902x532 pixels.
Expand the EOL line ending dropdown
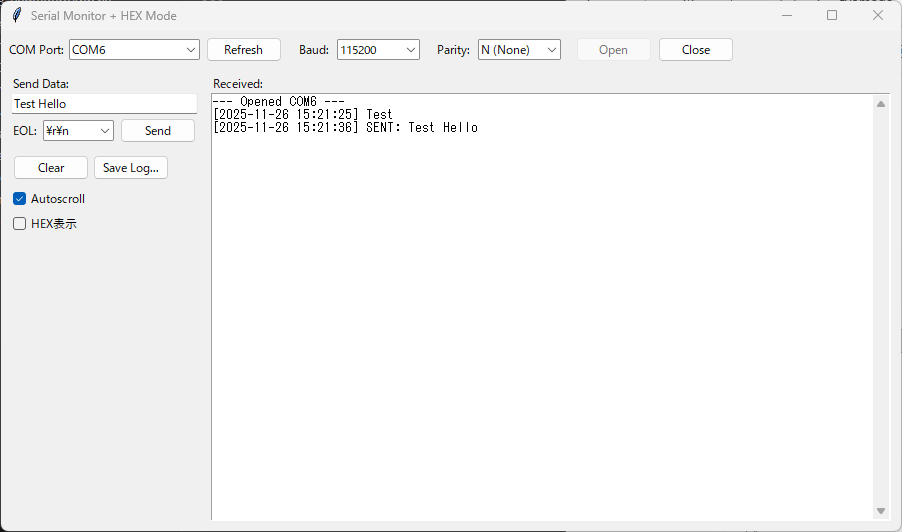click(105, 131)
